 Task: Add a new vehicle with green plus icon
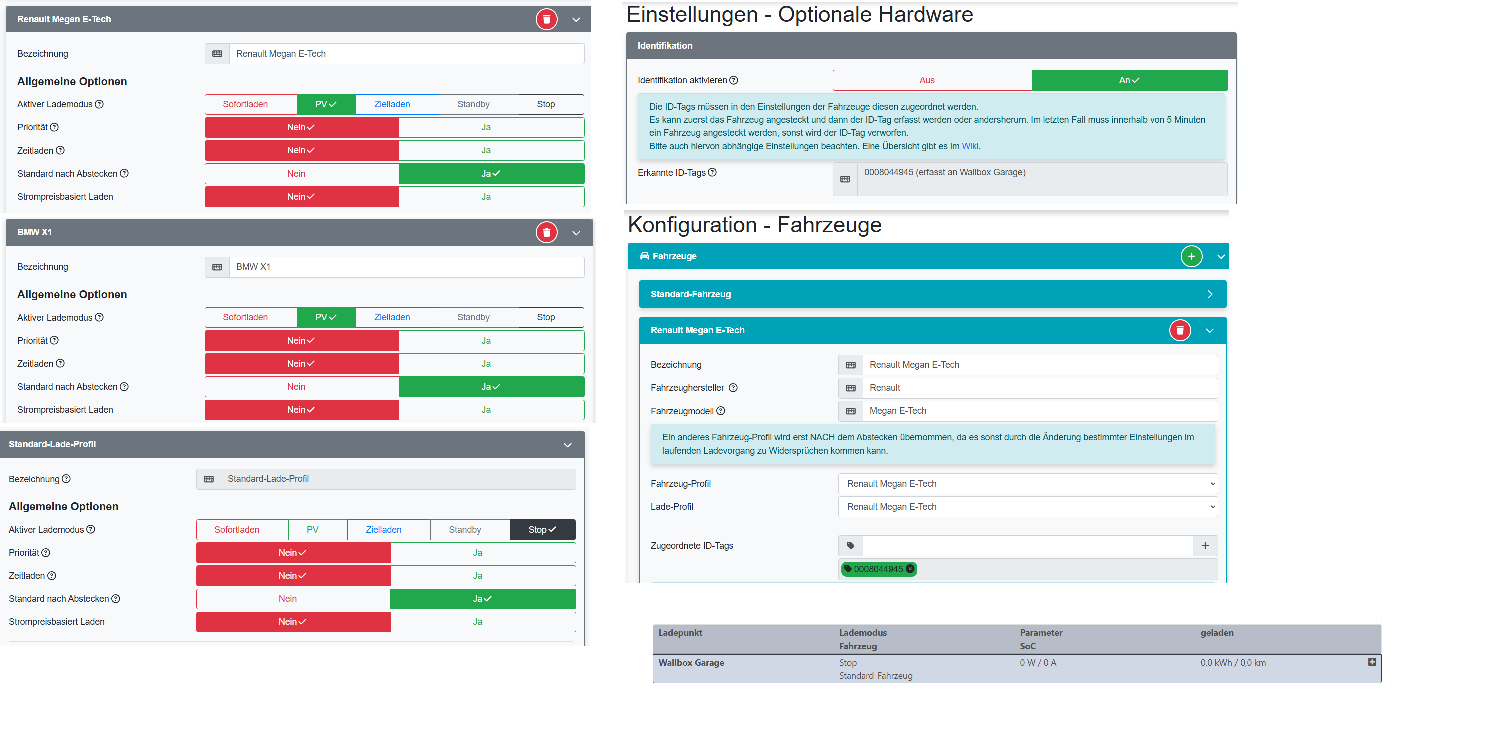pyautogui.click(x=1191, y=256)
